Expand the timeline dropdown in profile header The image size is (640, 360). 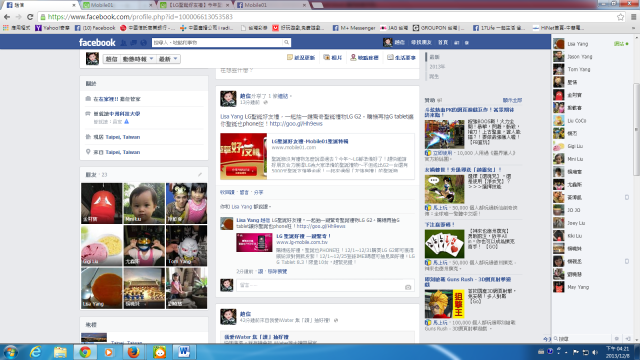click(138, 59)
